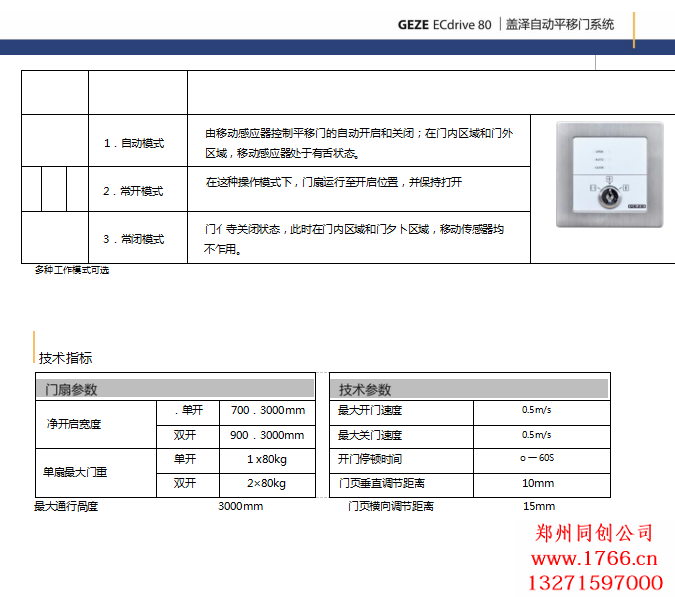The height and width of the screenshot is (597, 675).
Task: Click the CLOSE indicator label on the panel
Action: (x=600, y=169)
